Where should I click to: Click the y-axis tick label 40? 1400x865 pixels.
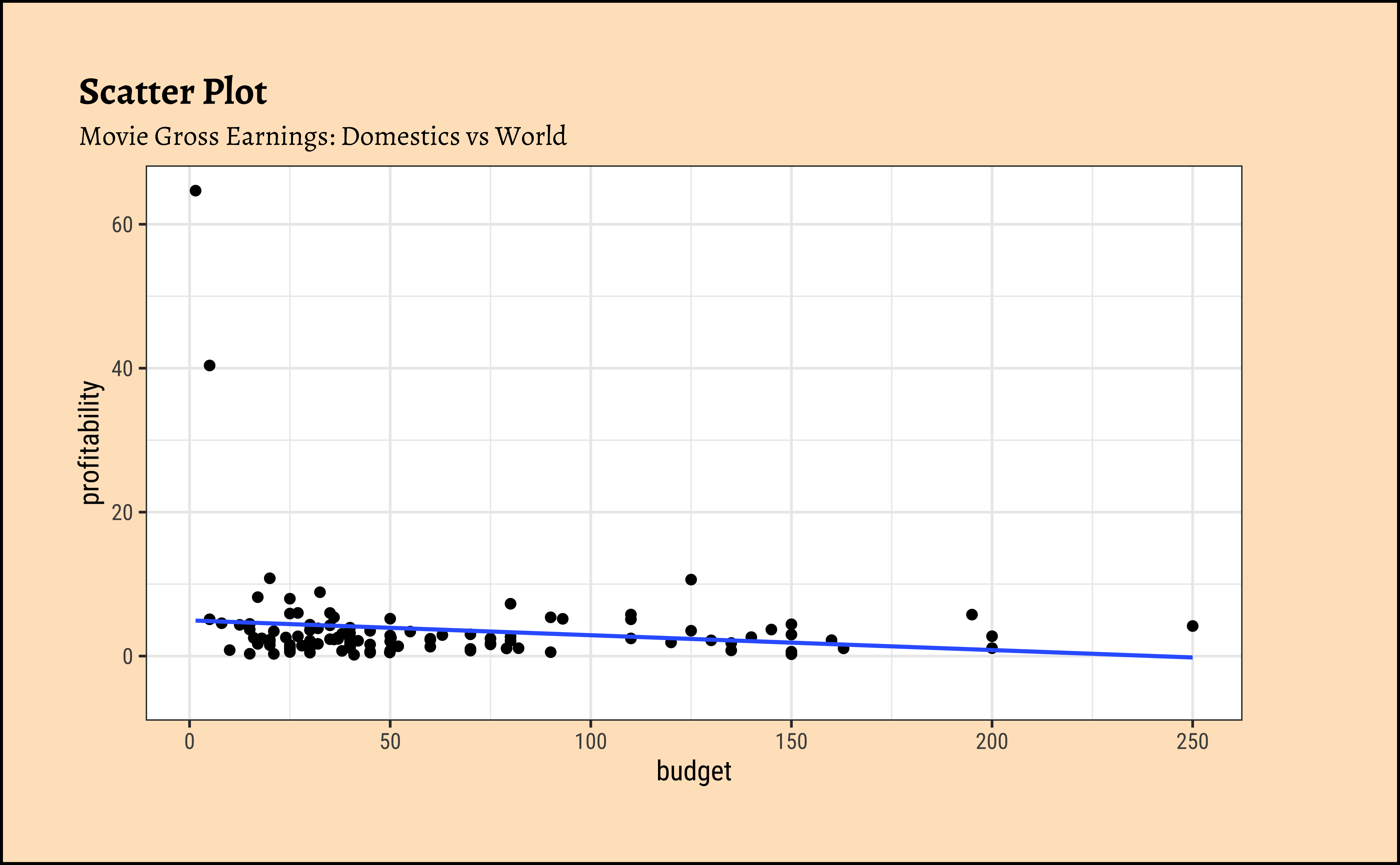(122, 369)
